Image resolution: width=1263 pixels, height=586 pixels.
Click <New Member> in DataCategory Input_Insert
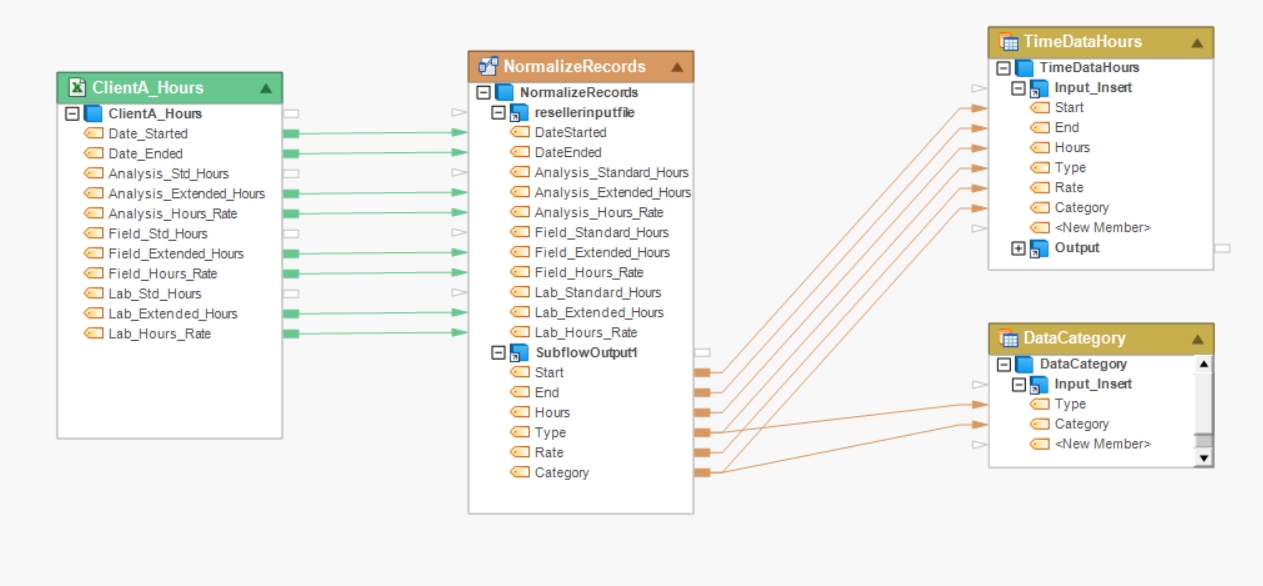click(1103, 444)
